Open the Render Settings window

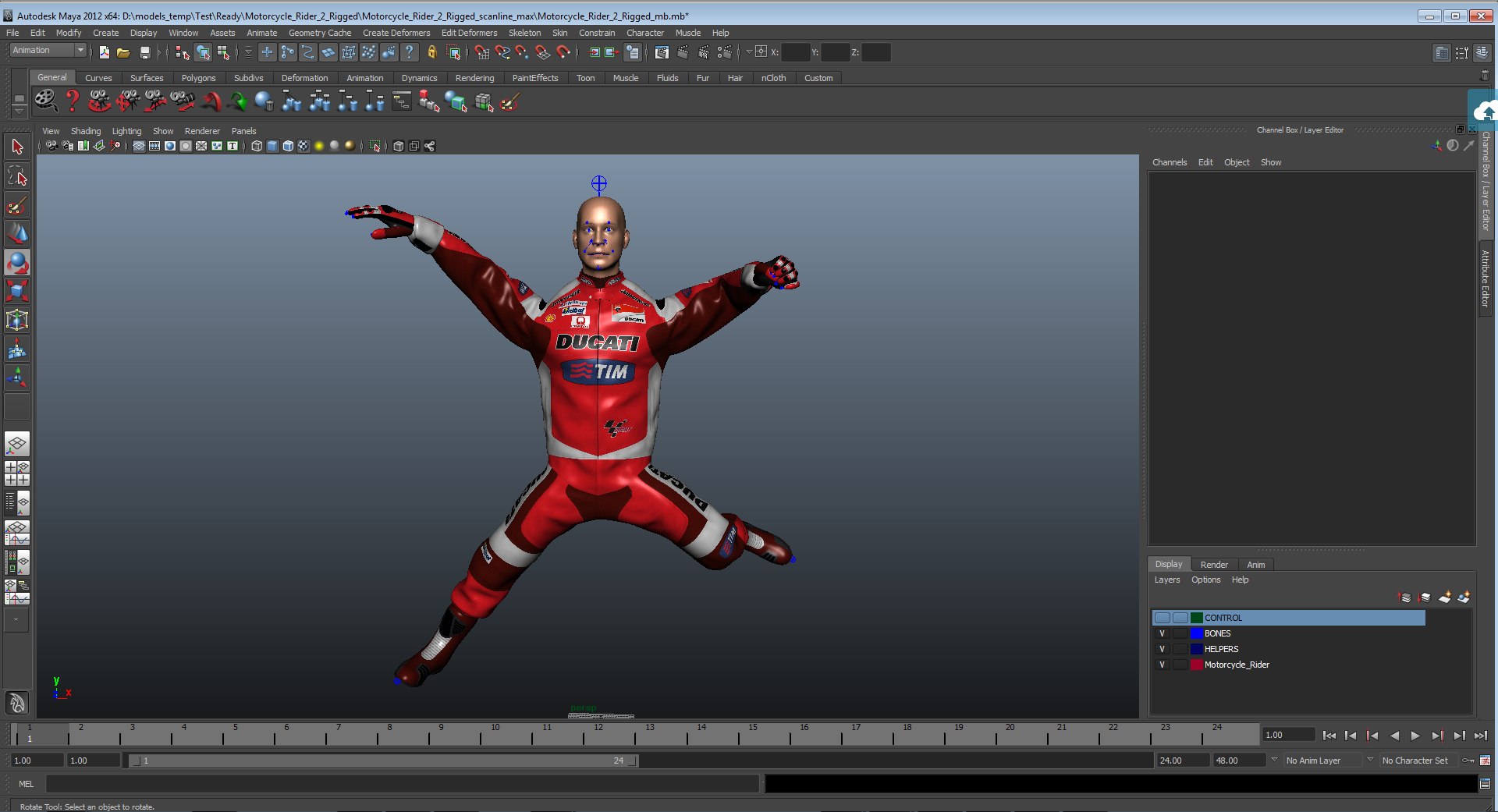coord(725,52)
